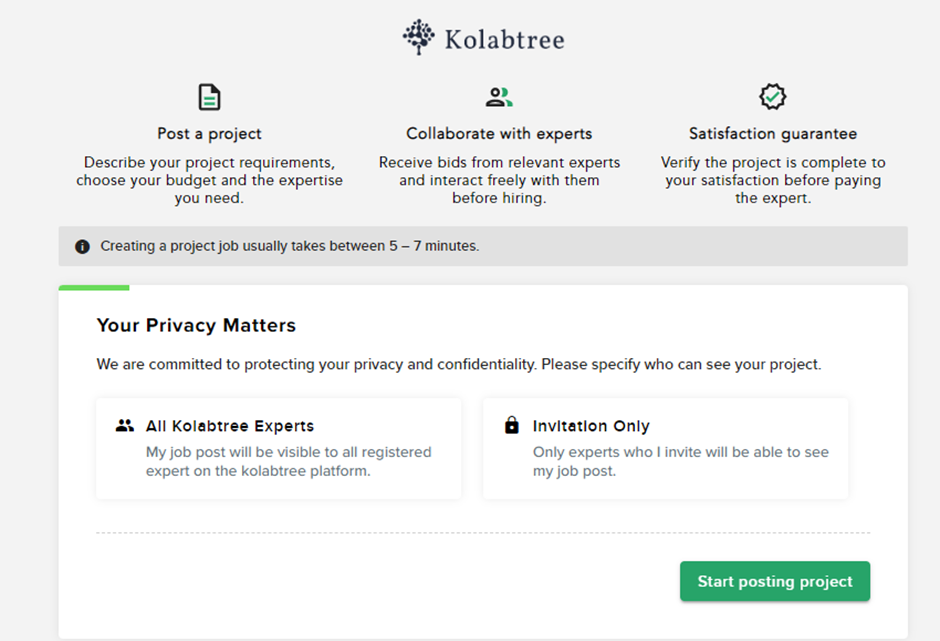This screenshot has width=940, height=641.
Task: Click the lock icon beside Invitation Only
Action: tap(511, 425)
